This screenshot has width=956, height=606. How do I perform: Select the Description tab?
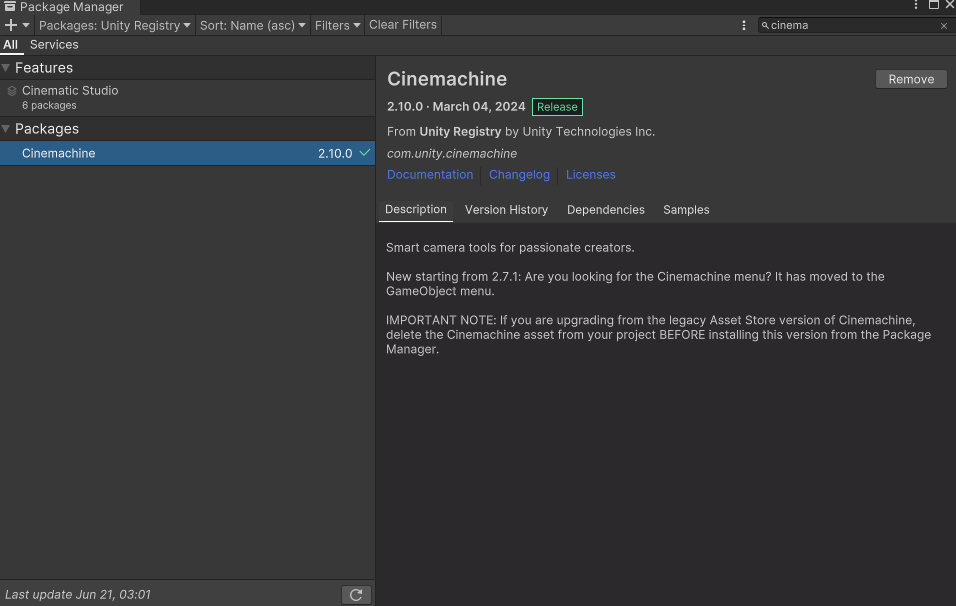[x=416, y=210]
